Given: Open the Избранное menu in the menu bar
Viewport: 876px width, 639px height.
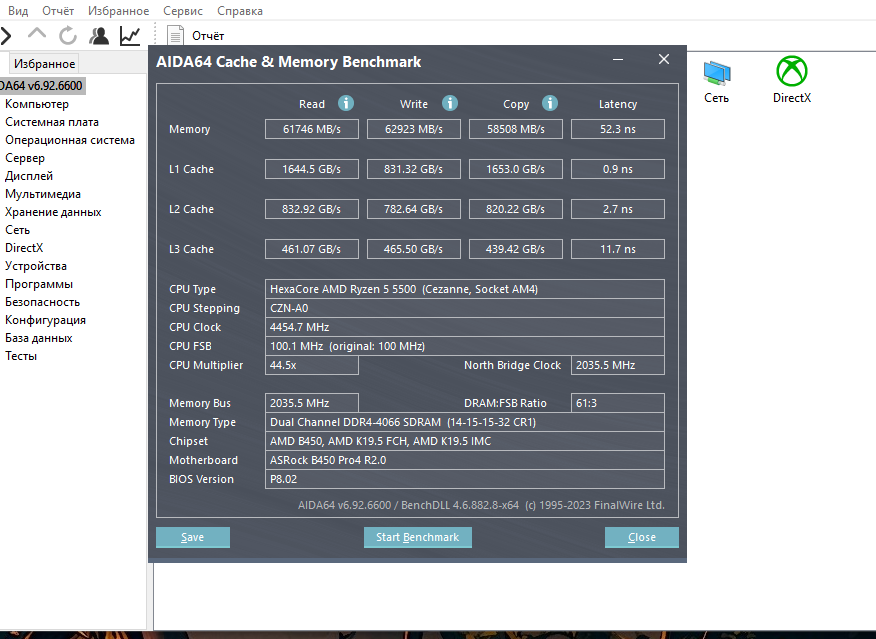Looking at the screenshot, I should pyautogui.click(x=118, y=11).
